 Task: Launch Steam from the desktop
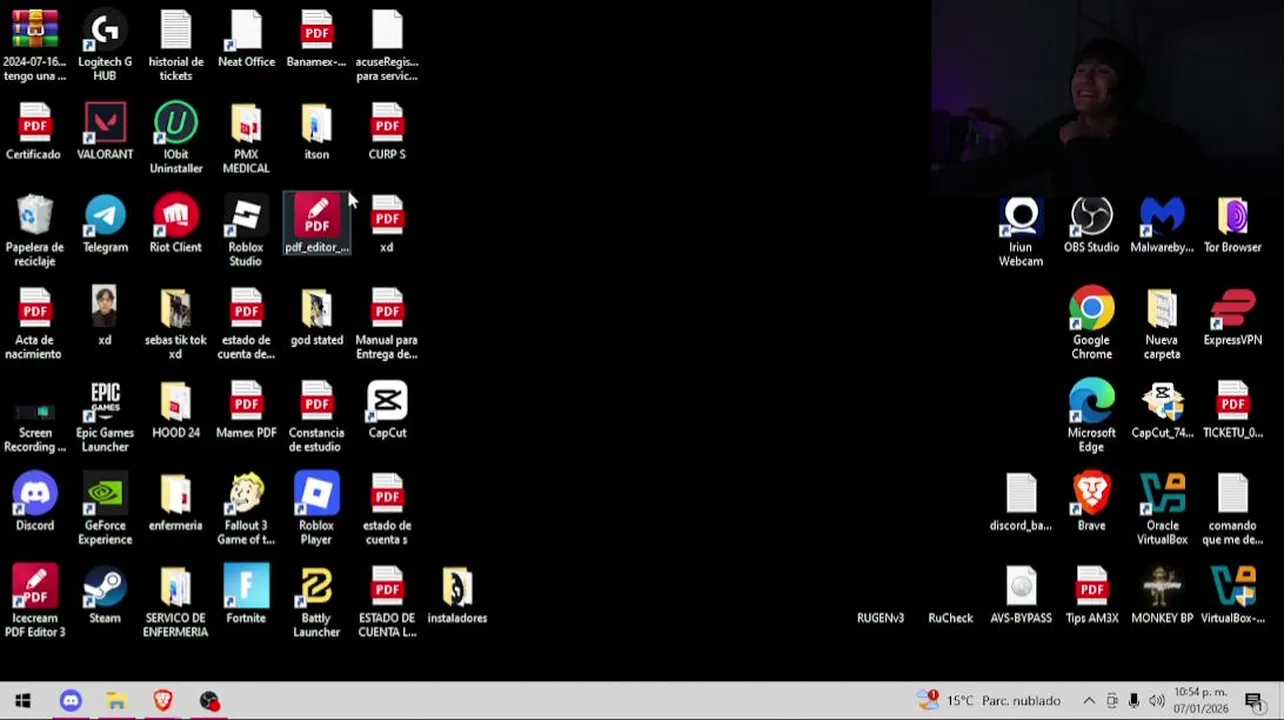[105, 596]
